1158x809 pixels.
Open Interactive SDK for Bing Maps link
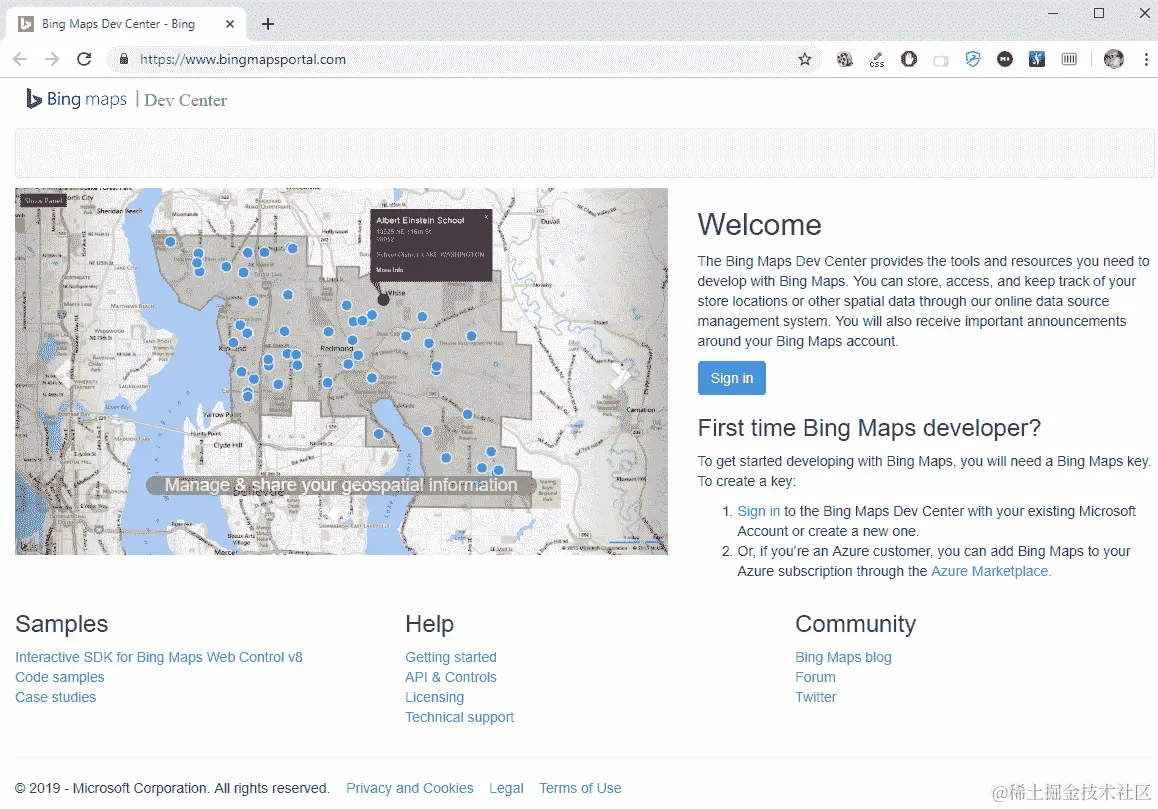[159, 657]
